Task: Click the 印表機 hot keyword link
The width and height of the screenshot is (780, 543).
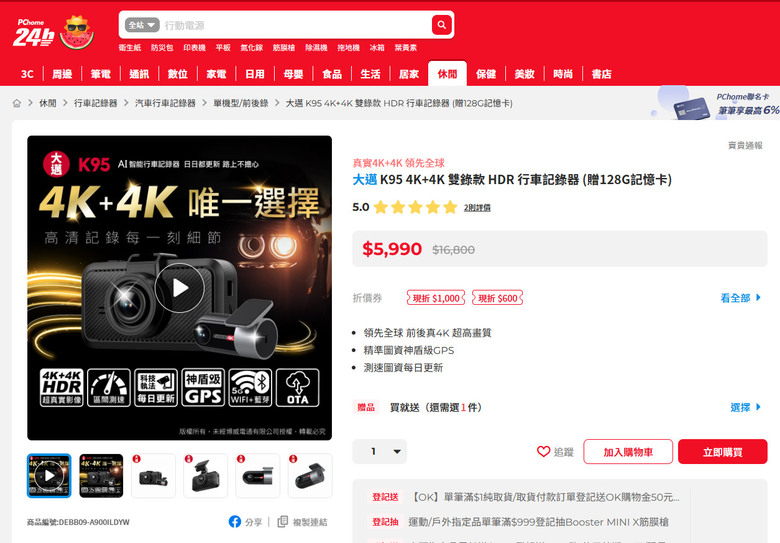Action: (x=195, y=48)
